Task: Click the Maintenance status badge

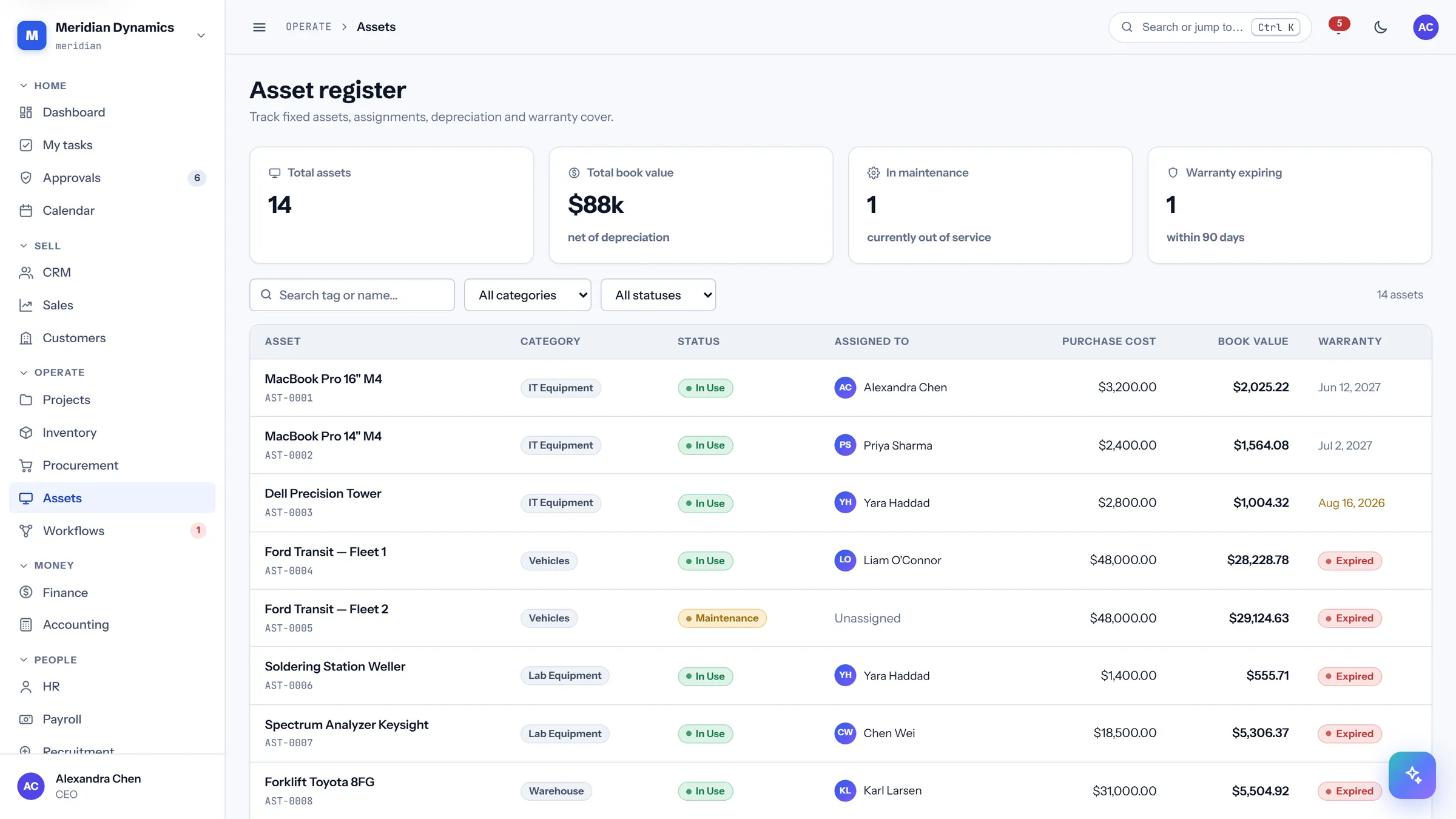Action: pos(722,618)
